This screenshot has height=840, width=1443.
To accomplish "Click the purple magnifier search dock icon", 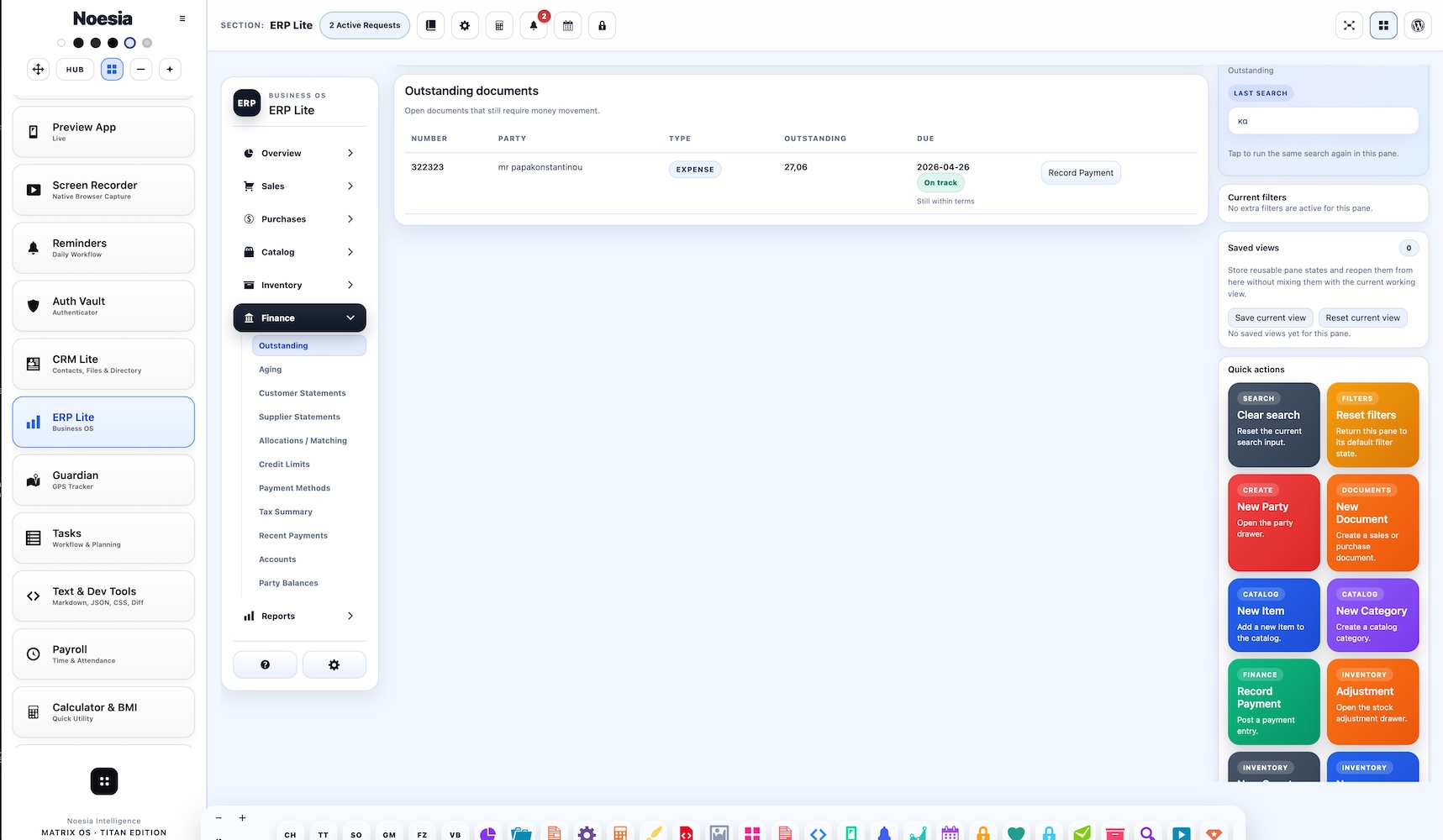I will pos(1148,833).
